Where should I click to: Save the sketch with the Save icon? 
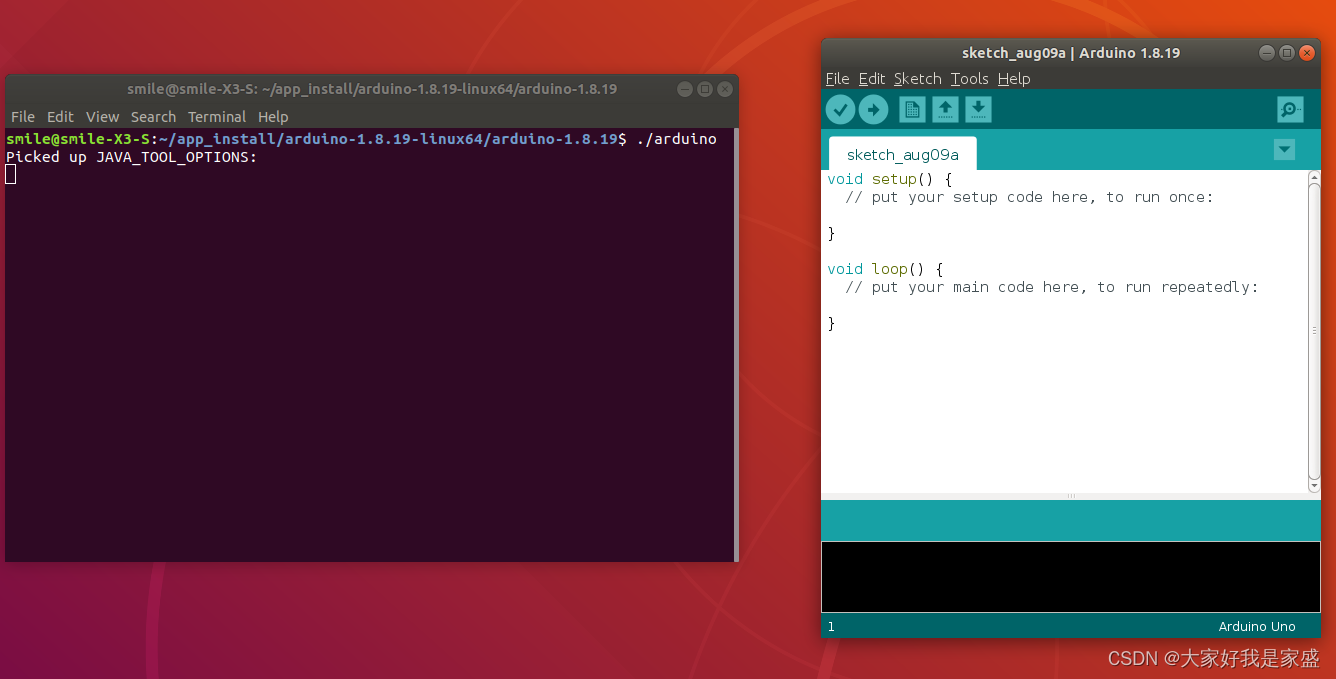[x=978, y=109]
